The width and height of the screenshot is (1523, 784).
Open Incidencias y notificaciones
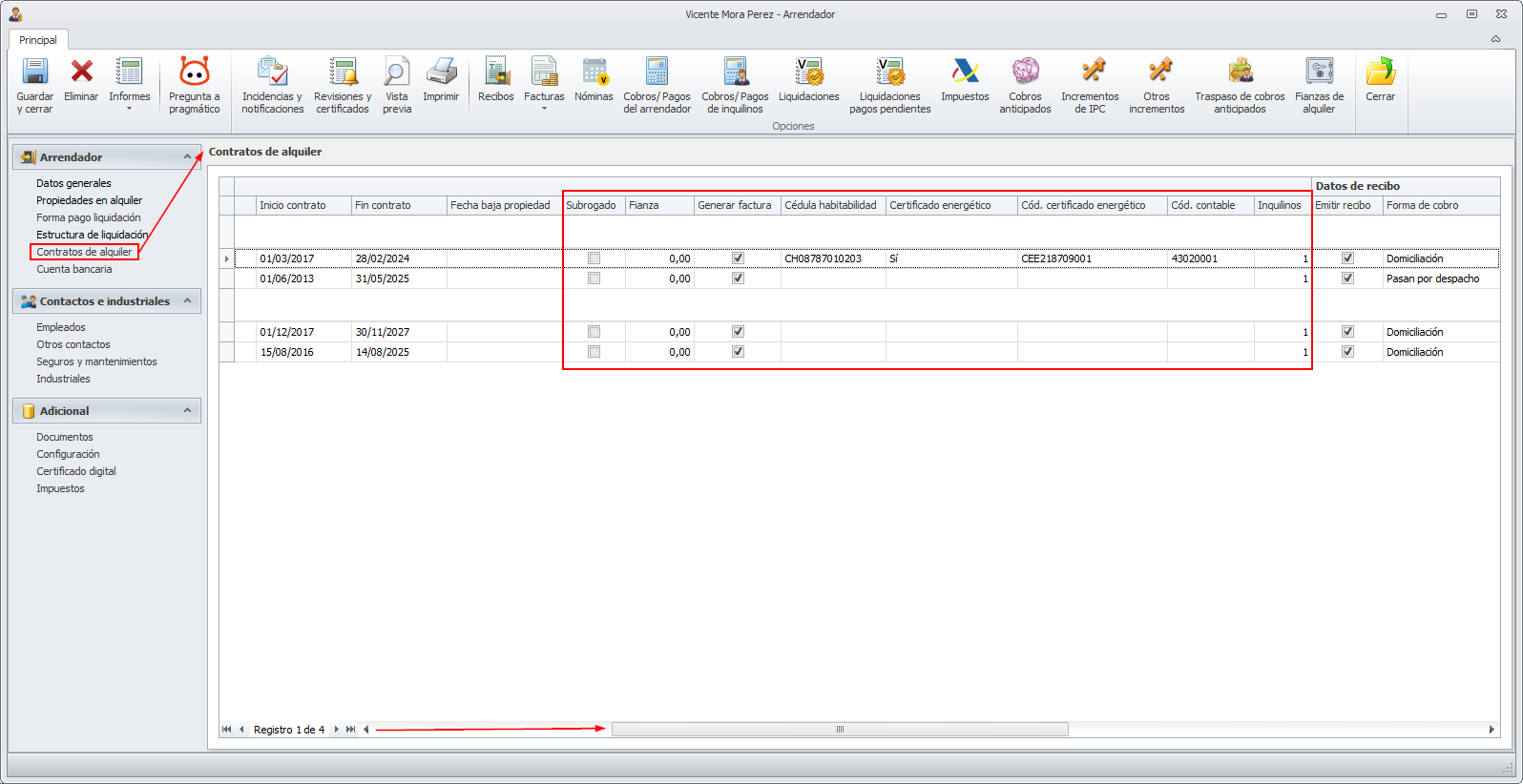(272, 72)
